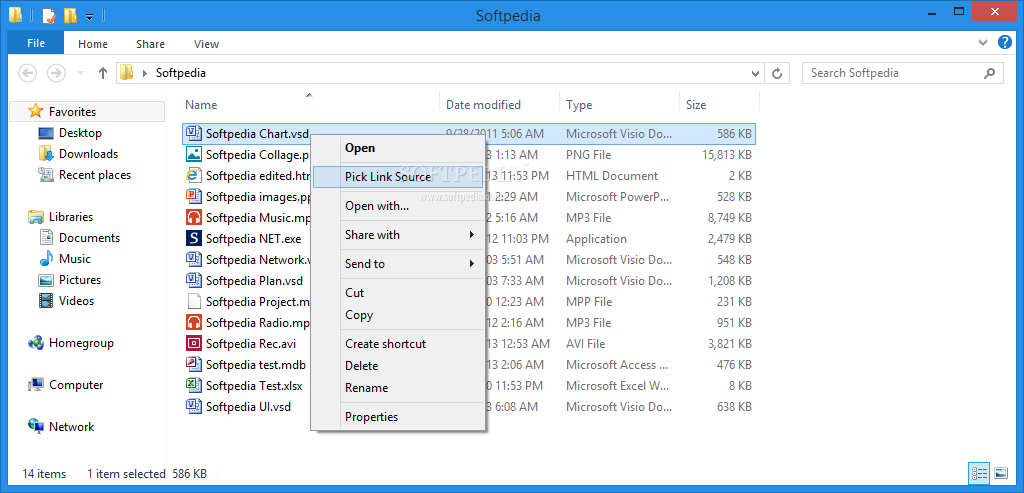Choose Rename in the context menu

pos(398,388)
